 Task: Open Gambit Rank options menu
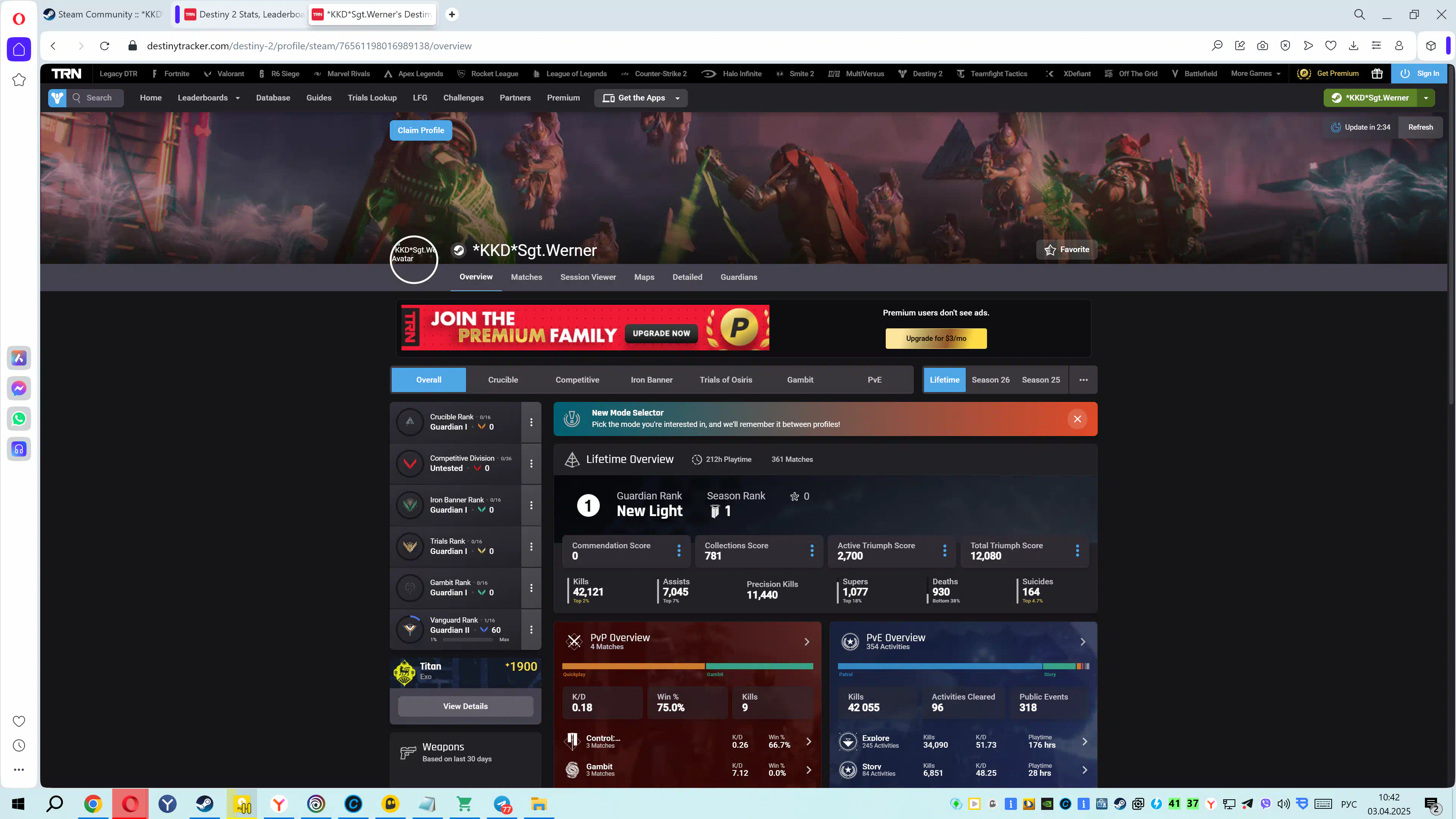(531, 588)
